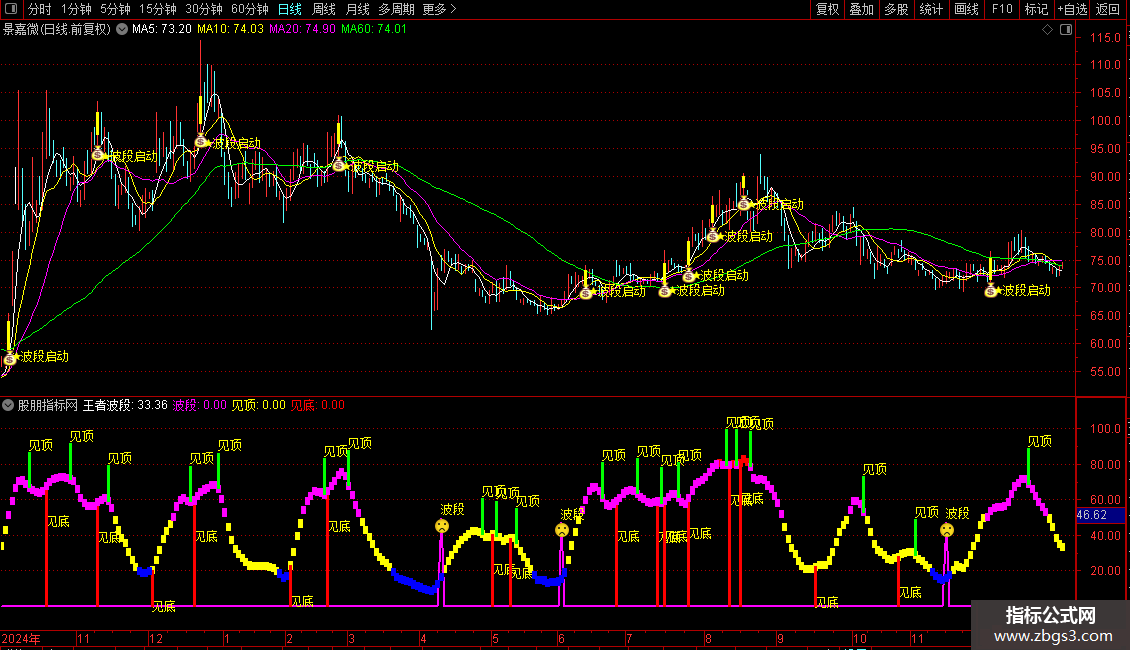The height and width of the screenshot is (650, 1130).
Task: Select the 60分钟 period tab
Action: (249, 9)
